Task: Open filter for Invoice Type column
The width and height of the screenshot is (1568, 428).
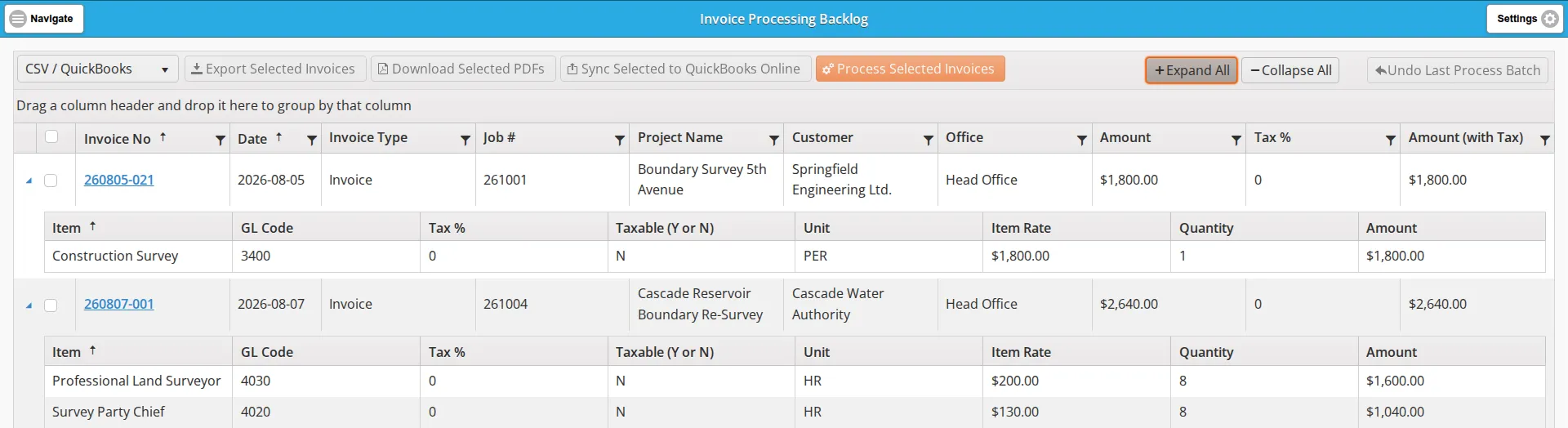Action: [x=465, y=140]
